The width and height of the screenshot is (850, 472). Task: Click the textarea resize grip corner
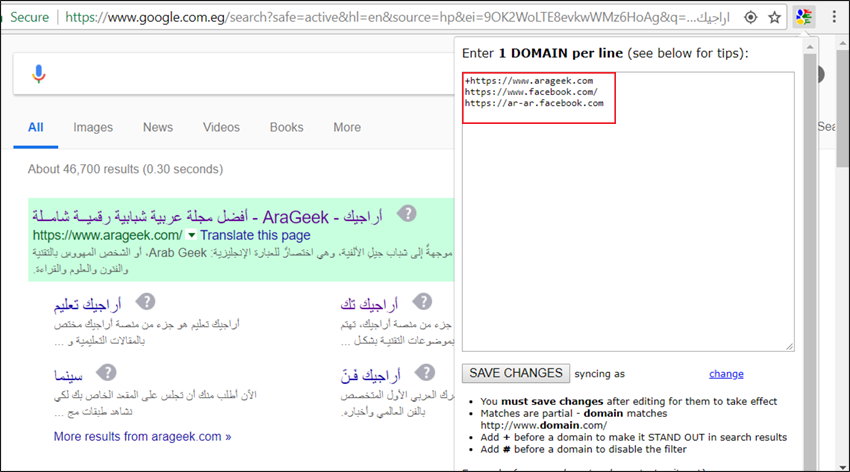[789, 346]
